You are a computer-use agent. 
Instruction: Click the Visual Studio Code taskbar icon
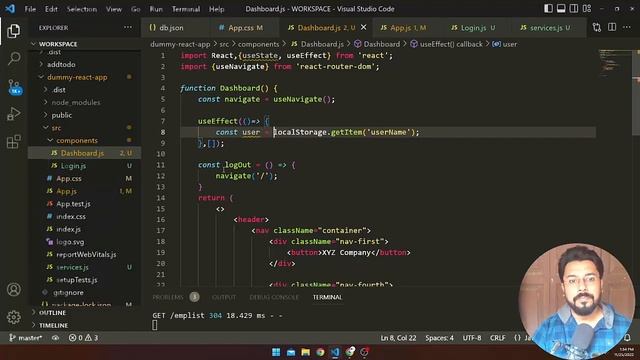tap(335, 352)
